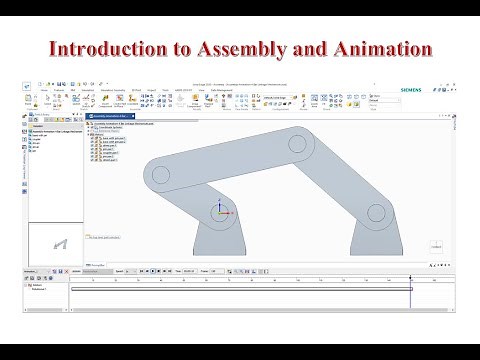Open the Tools ribbon tab
This screenshot has height=360, width=480.
(x=165, y=90)
